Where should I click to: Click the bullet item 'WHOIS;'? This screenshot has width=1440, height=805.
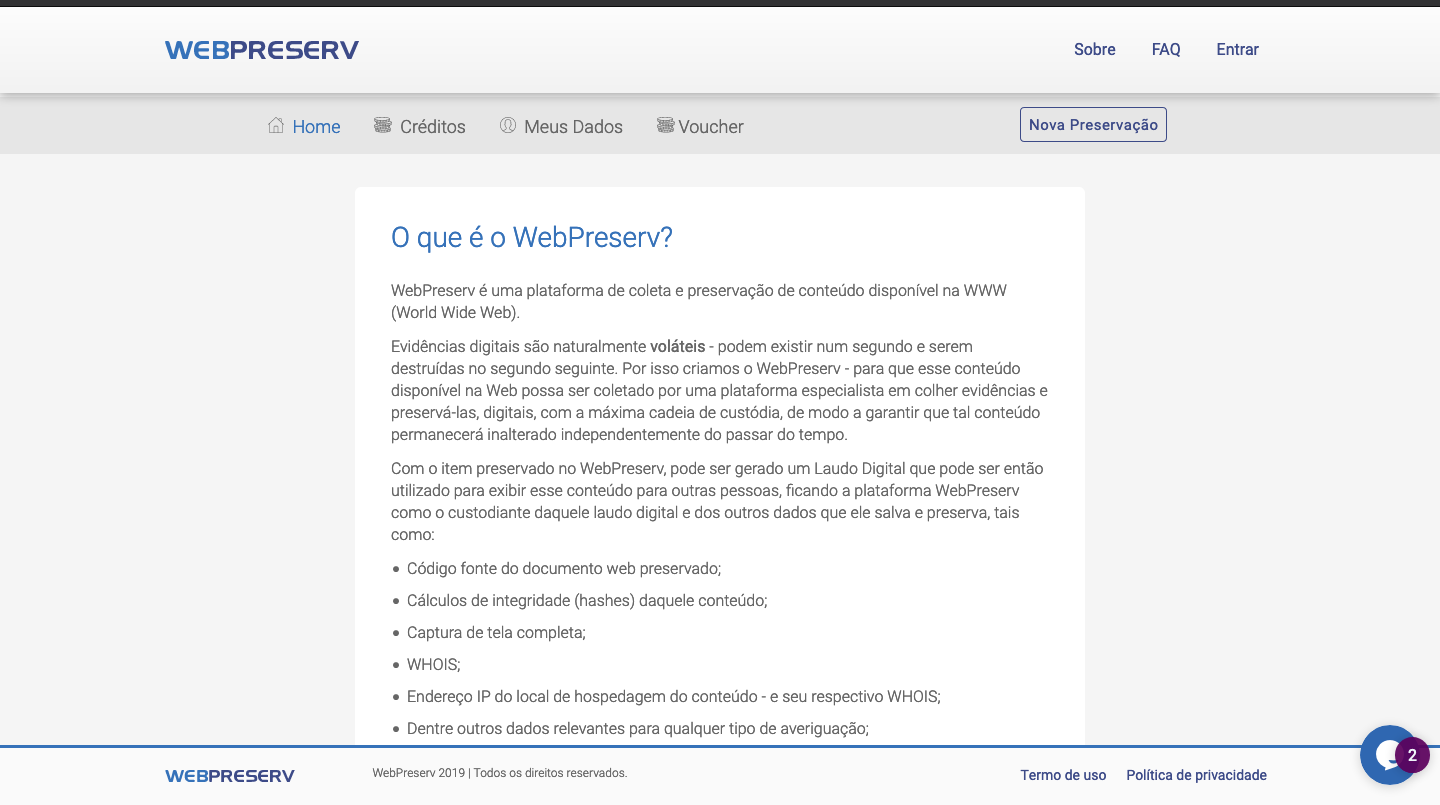434,665
